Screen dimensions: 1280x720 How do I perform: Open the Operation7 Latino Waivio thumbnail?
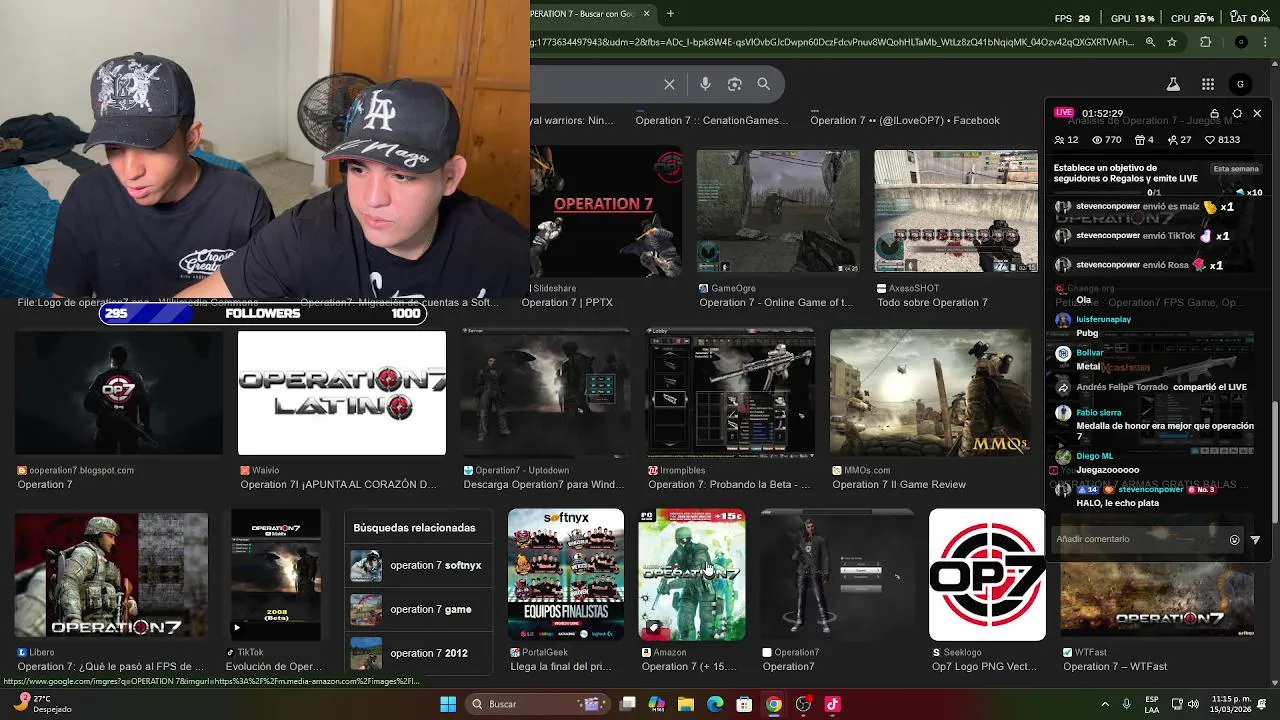[342, 393]
